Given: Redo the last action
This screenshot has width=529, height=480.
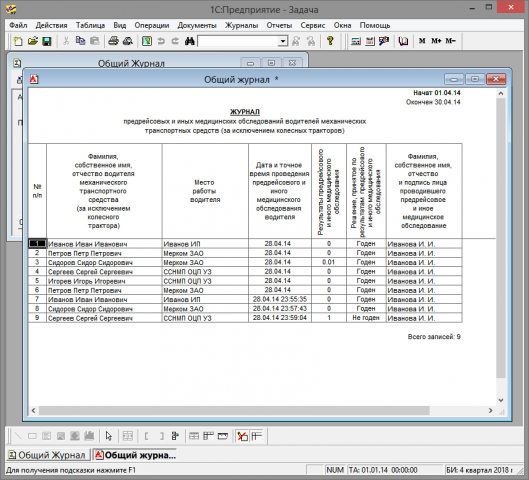Looking at the screenshot, I should (x=175, y=41).
